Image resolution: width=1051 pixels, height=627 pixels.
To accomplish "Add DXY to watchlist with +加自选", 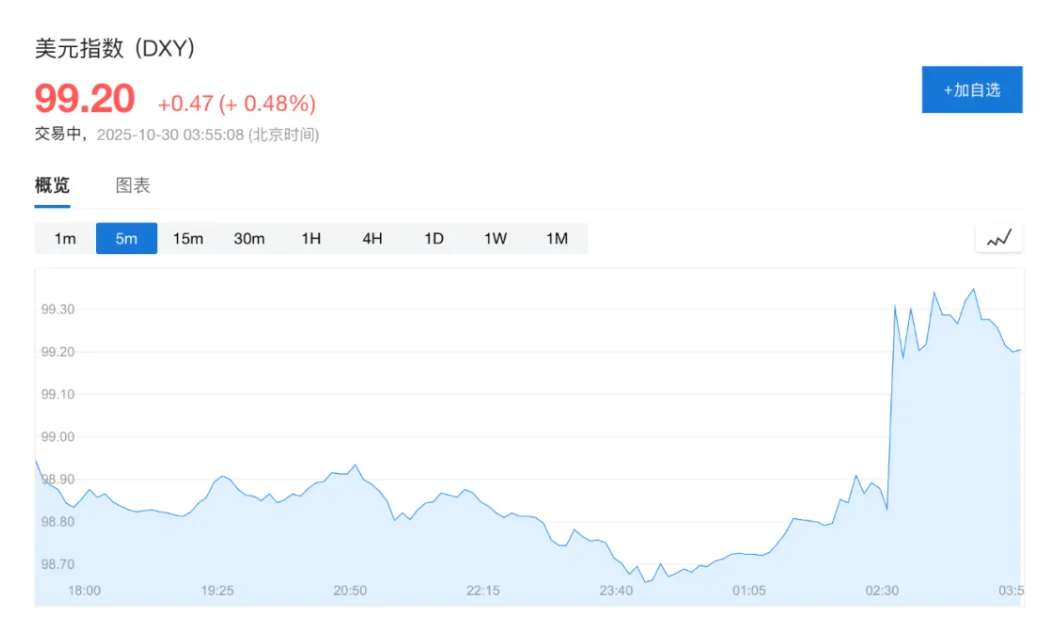I will click(971, 90).
